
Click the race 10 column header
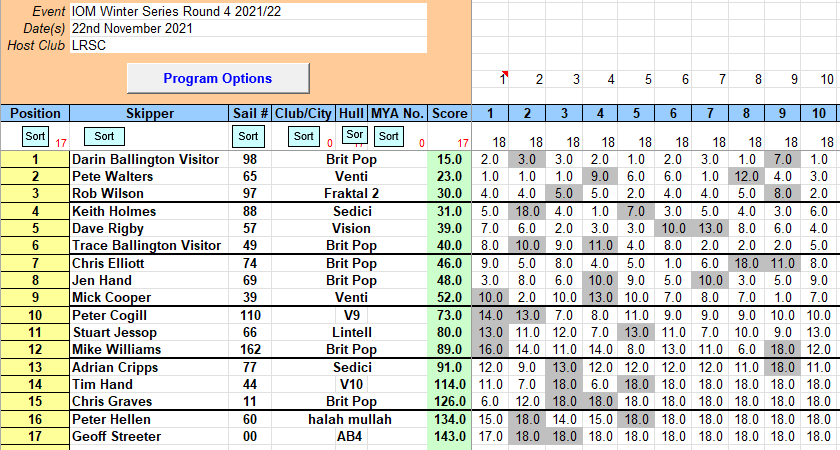click(x=820, y=113)
